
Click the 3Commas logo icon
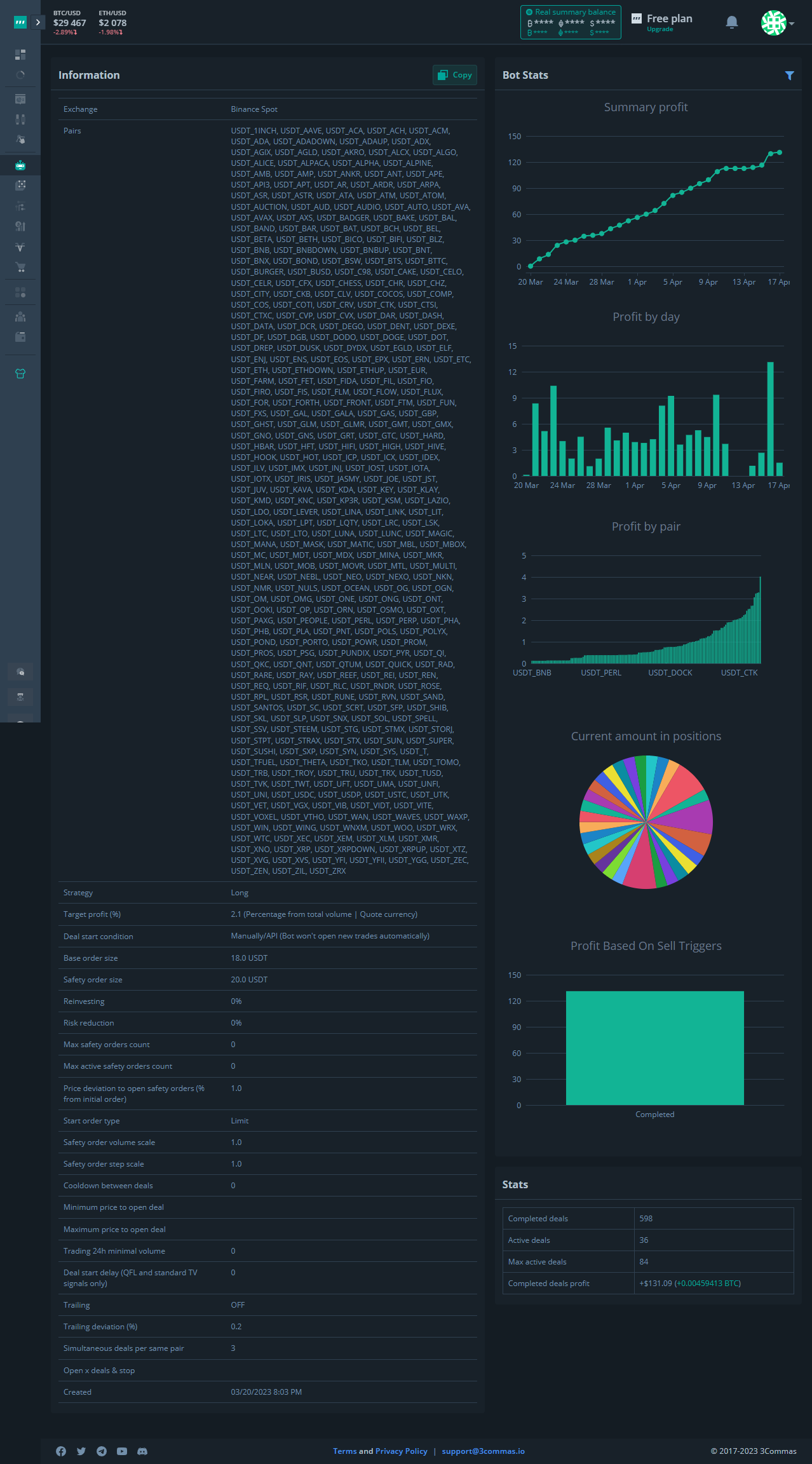pos(20,22)
